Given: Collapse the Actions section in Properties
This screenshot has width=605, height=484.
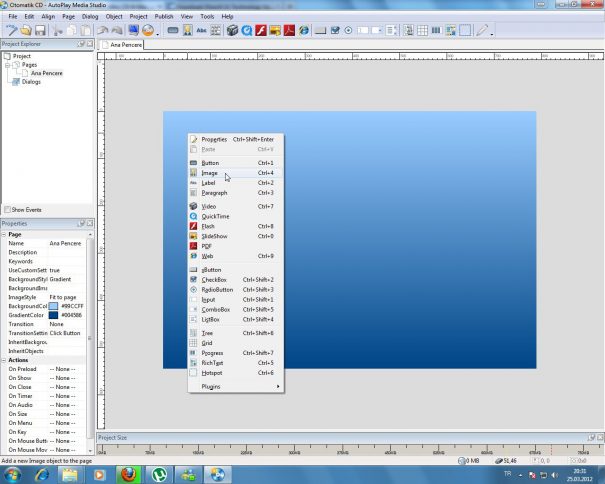Looking at the screenshot, I should click(x=4, y=360).
